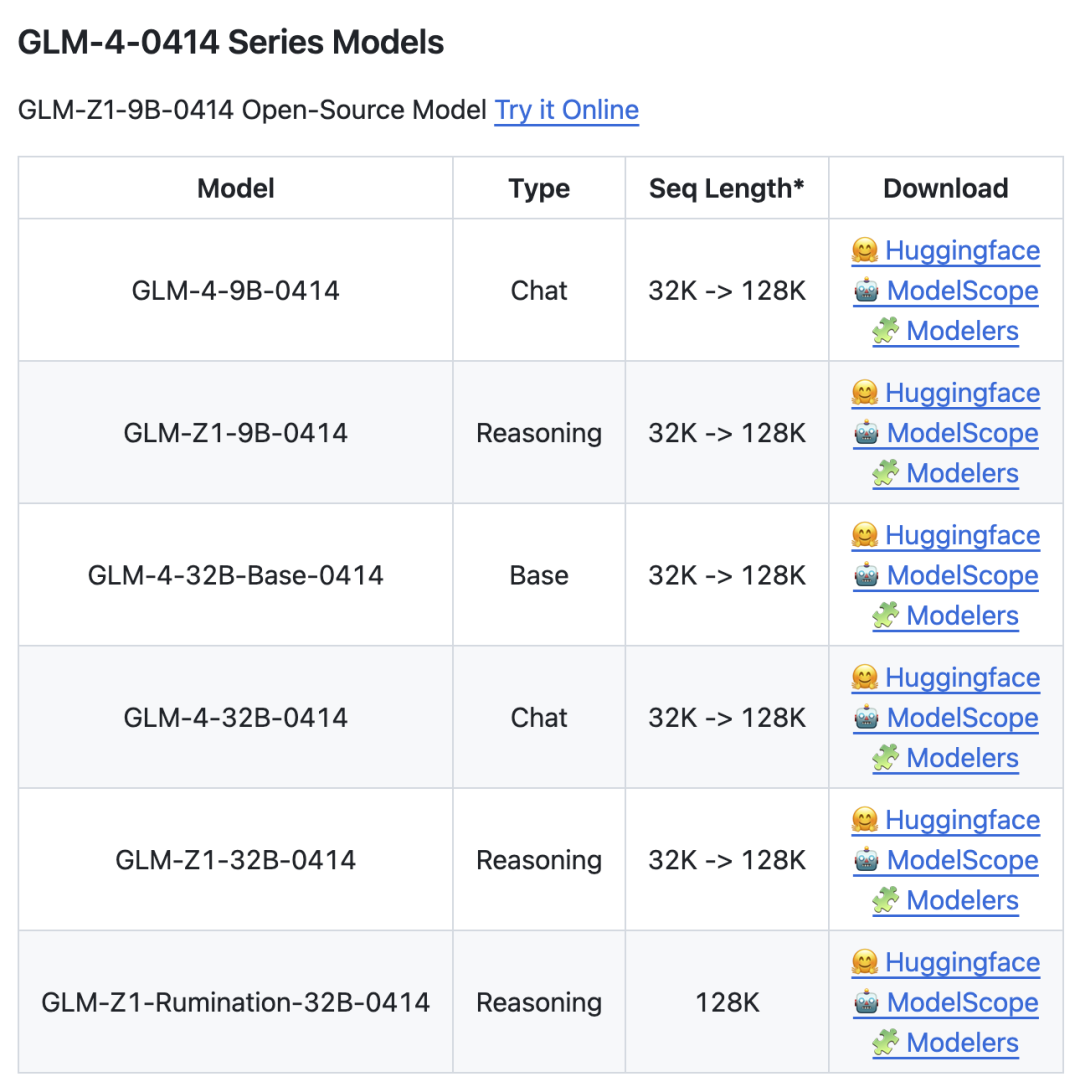Click Huggingface emoji icon for GLM-4-9B-0414
The image size is (1080, 1087).
[864, 250]
